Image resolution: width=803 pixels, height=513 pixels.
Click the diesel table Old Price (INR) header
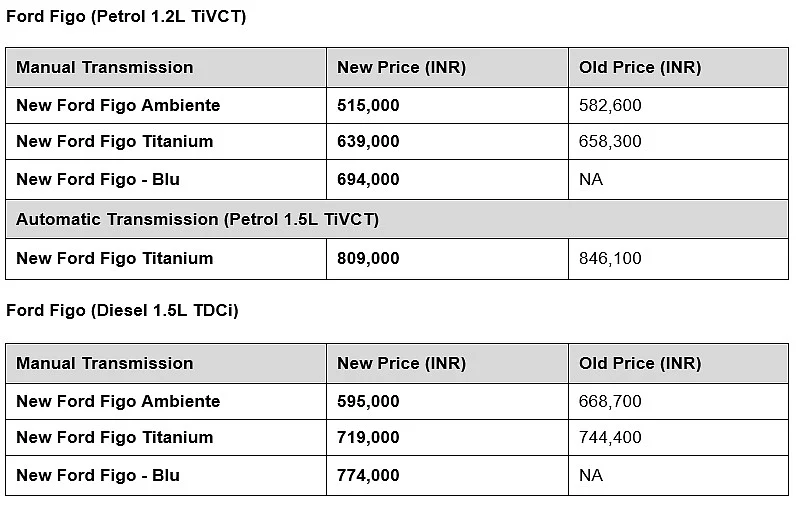678,364
